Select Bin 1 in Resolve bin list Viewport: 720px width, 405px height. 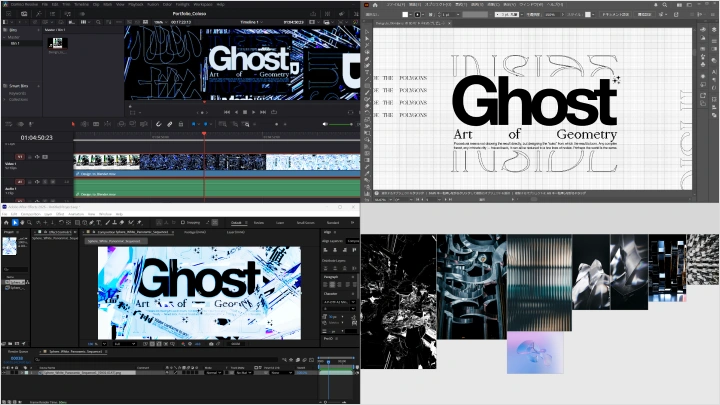pos(15,43)
